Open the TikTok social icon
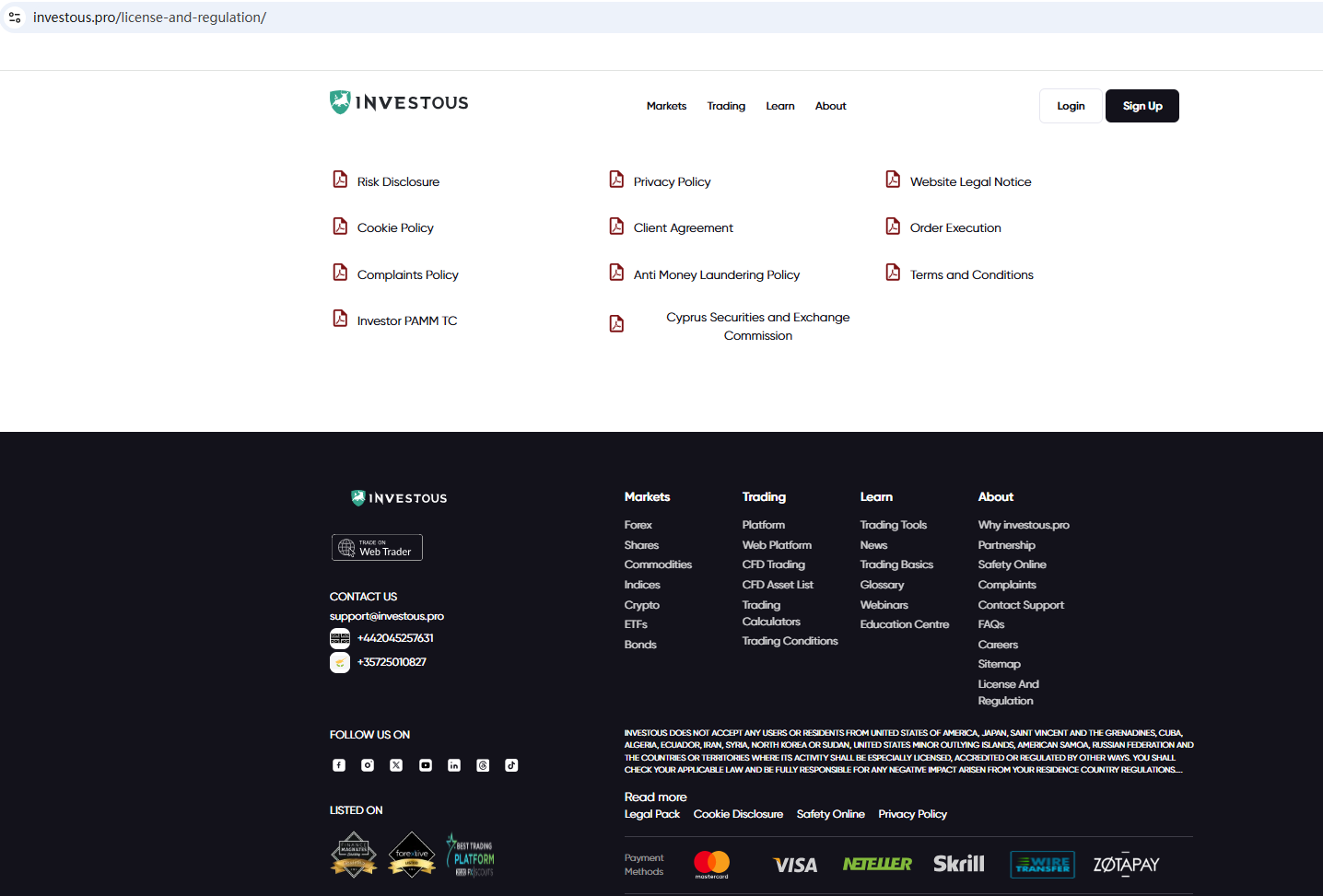Viewport: 1323px width, 896px height. click(x=511, y=765)
